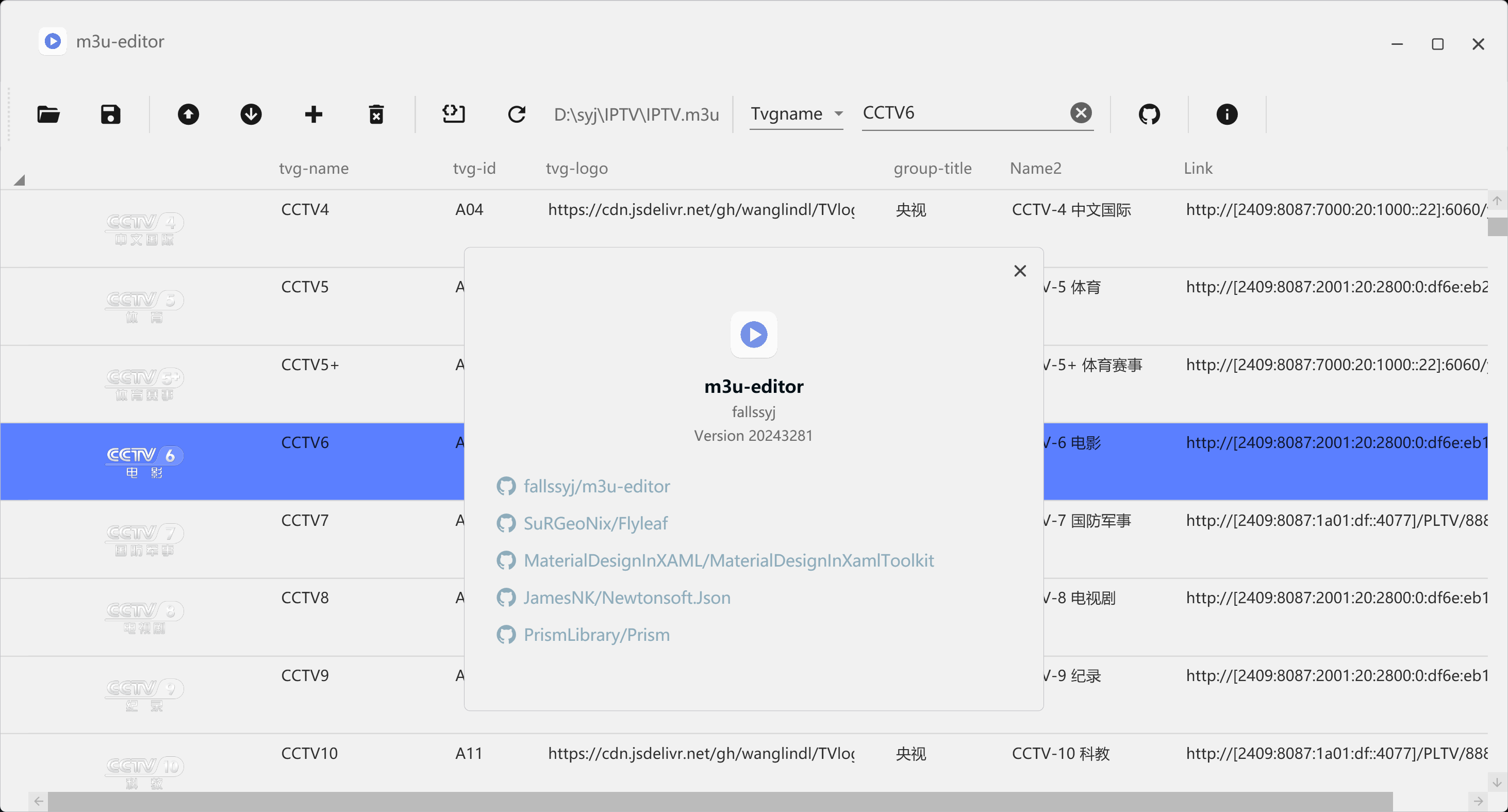
Task: Open the JamesNK/Newtonsoft.Json link
Action: [x=627, y=598]
